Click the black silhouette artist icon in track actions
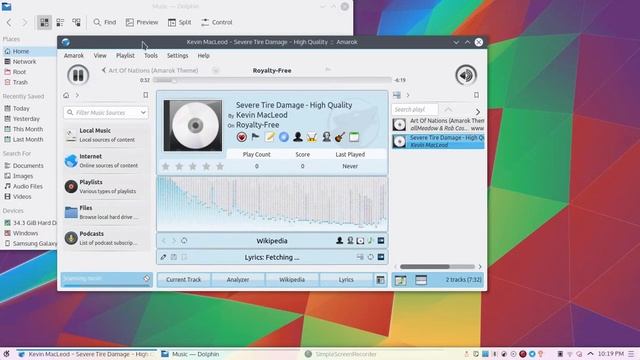640x360 pixels. (x=298, y=137)
